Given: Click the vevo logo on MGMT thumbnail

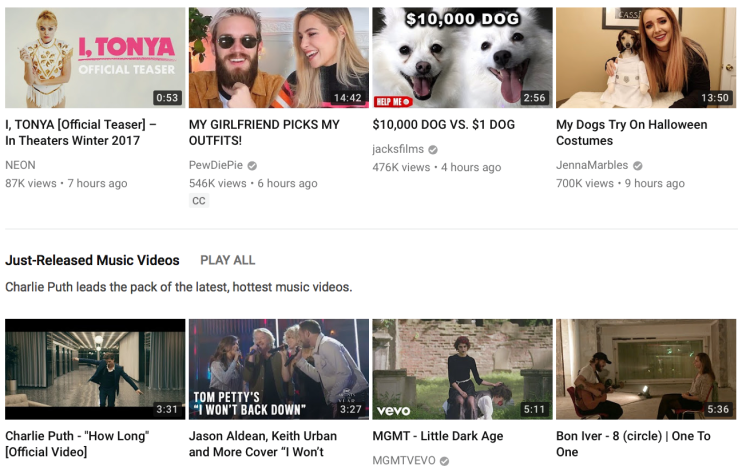Looking at the screenshot, I should tap(393, 411).
